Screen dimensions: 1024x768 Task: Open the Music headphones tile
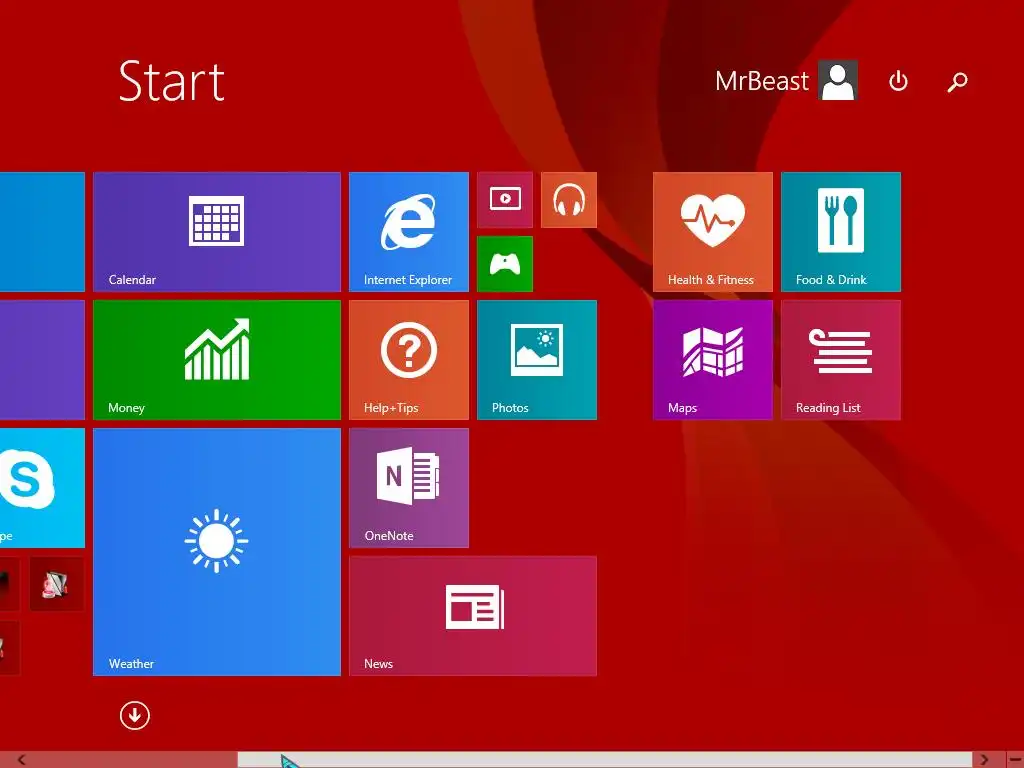(x=569, y=200)
